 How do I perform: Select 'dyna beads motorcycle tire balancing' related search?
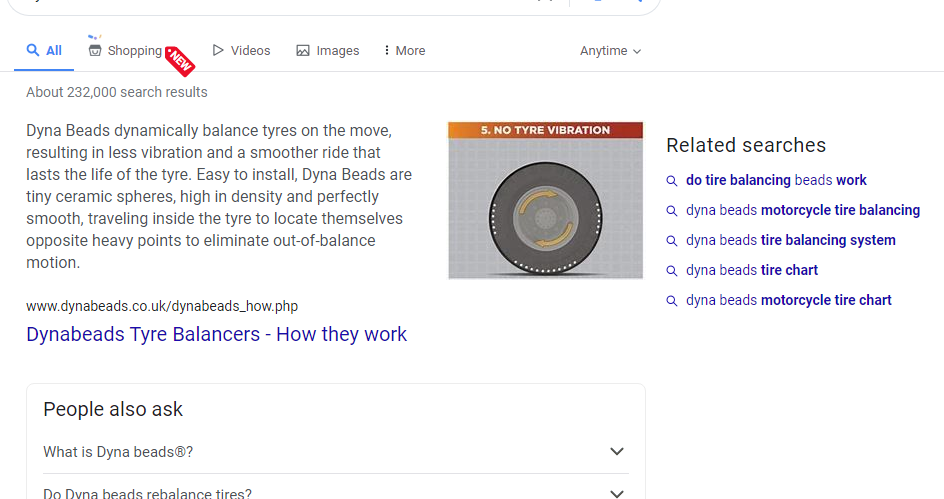(x=803, y=210)
